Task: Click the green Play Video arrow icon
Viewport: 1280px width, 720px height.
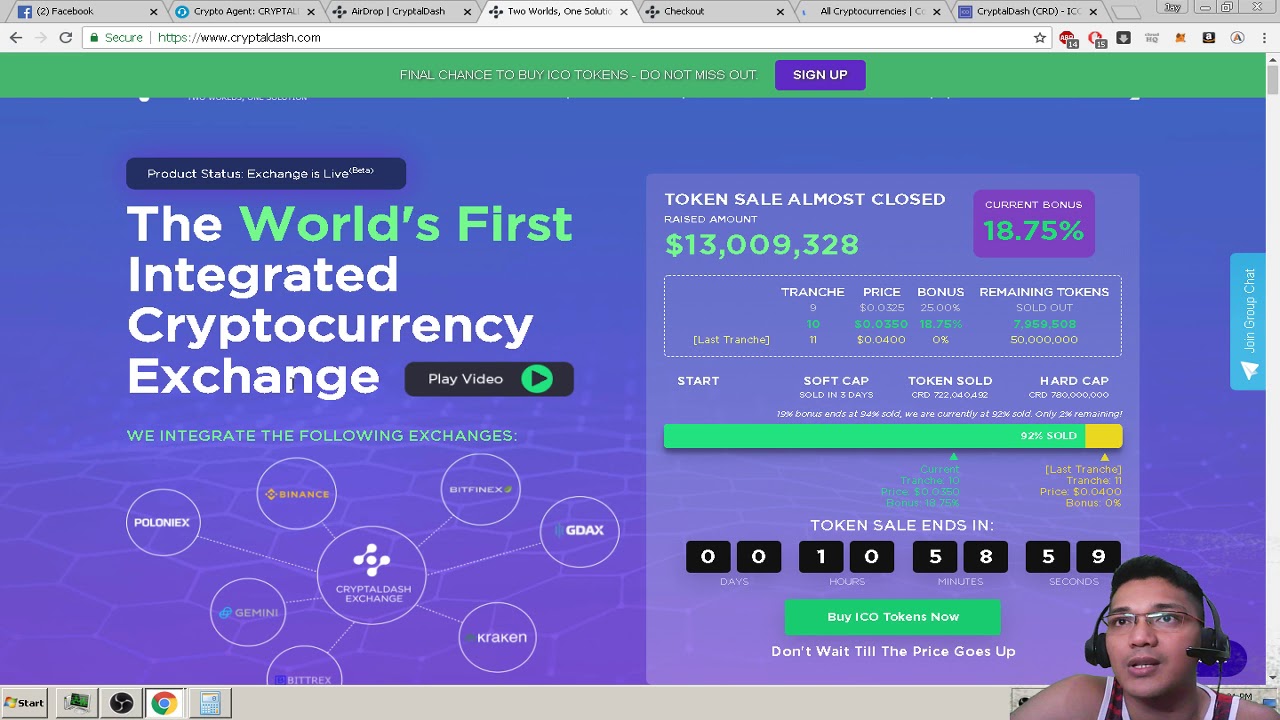Action: click(537, 379)
